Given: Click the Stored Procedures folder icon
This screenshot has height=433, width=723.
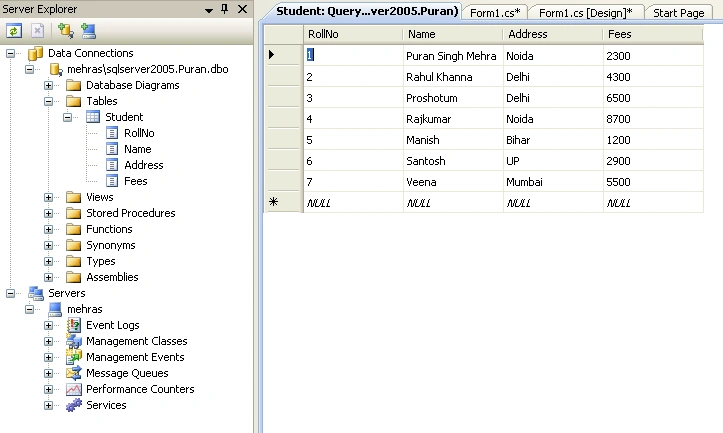Looking at the screenshot, I should click(x=73, y=214).
